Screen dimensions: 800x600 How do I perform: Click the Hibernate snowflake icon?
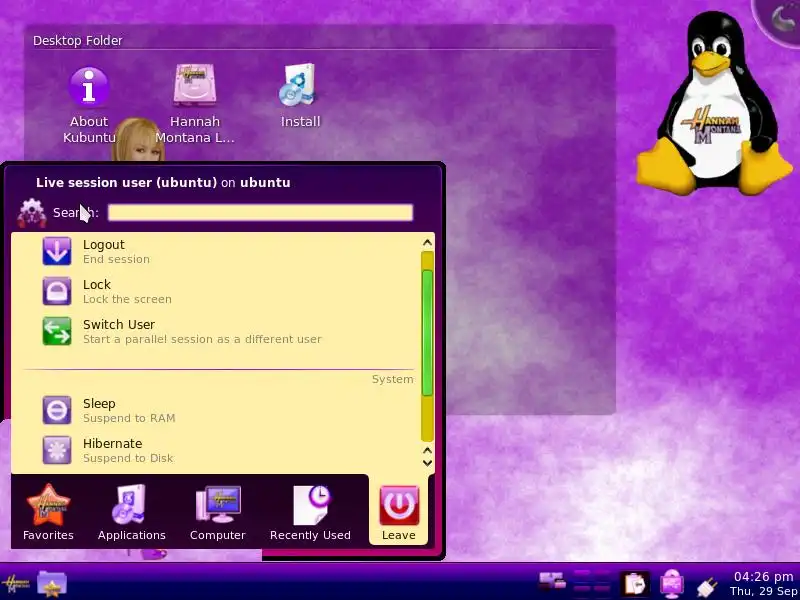pos(57,450)
